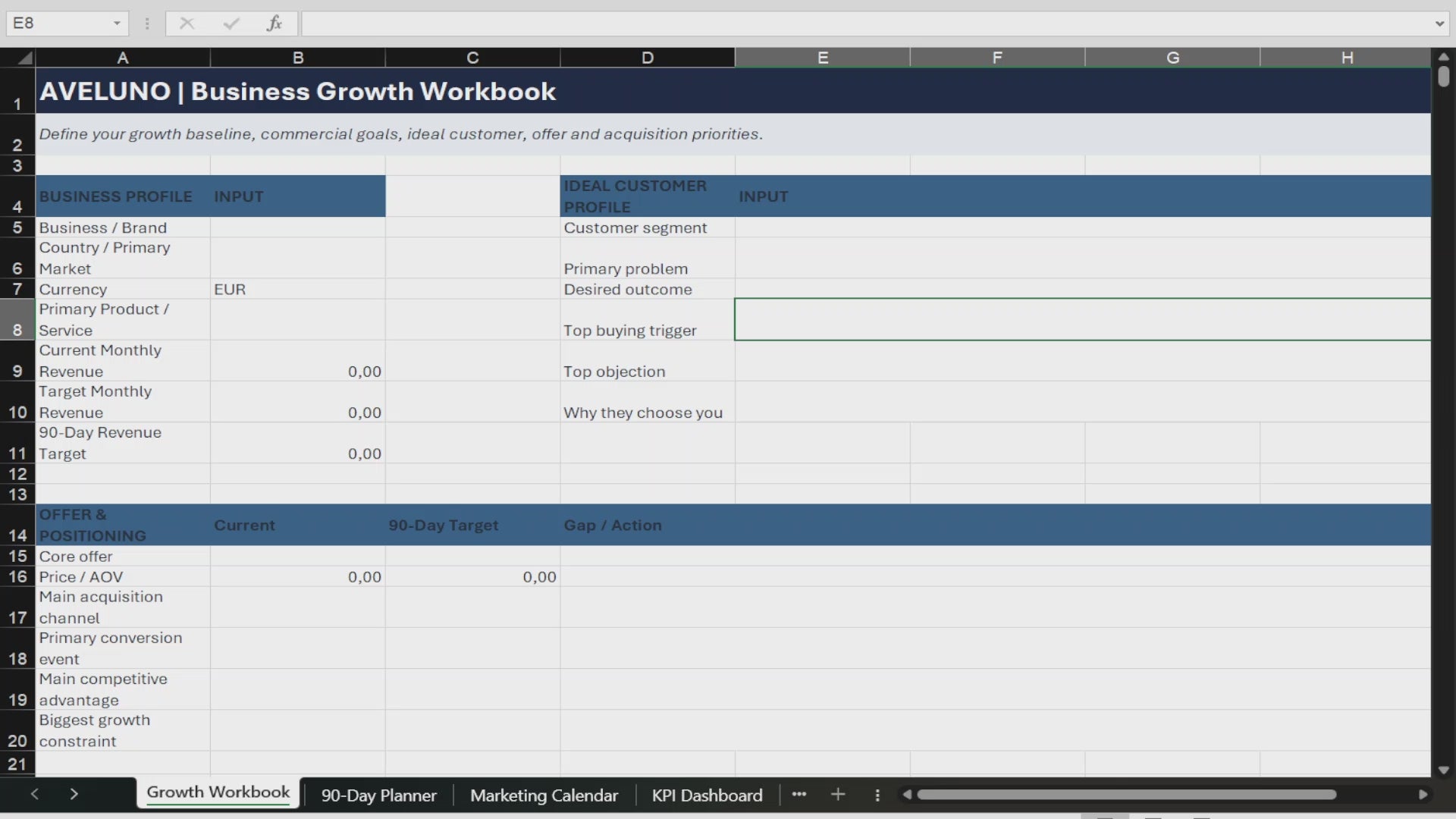Click the previous sheet navigation arrow
This screenshot has height=819, width=1456.
tap(34, 794)
